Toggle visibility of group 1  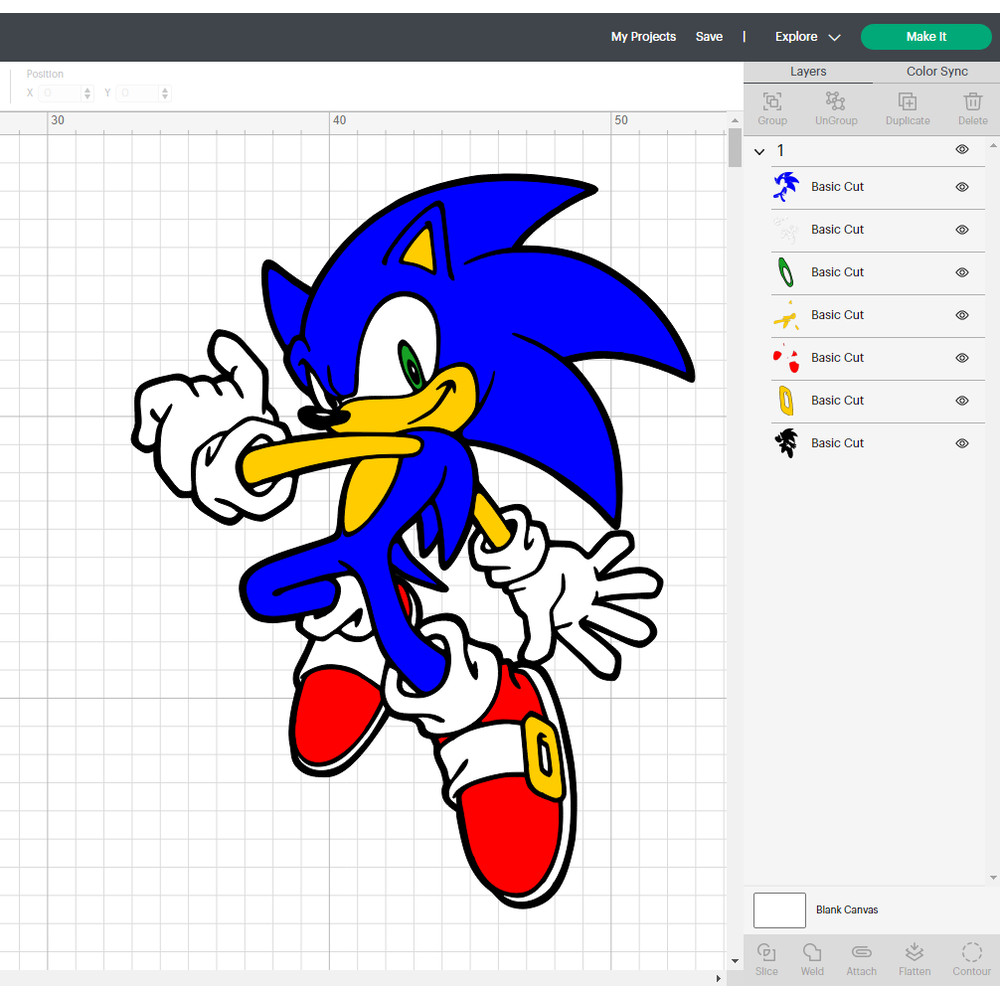point(961,150)
